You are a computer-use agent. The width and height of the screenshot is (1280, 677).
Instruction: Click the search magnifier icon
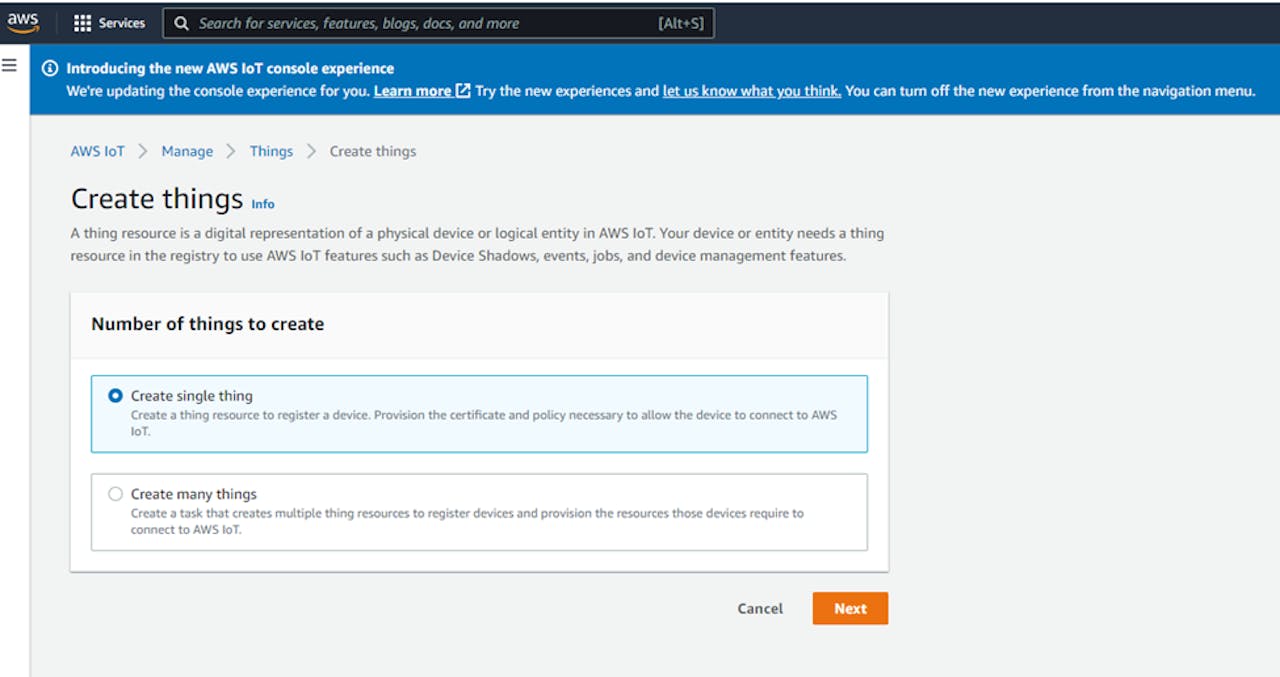[181, 23]
